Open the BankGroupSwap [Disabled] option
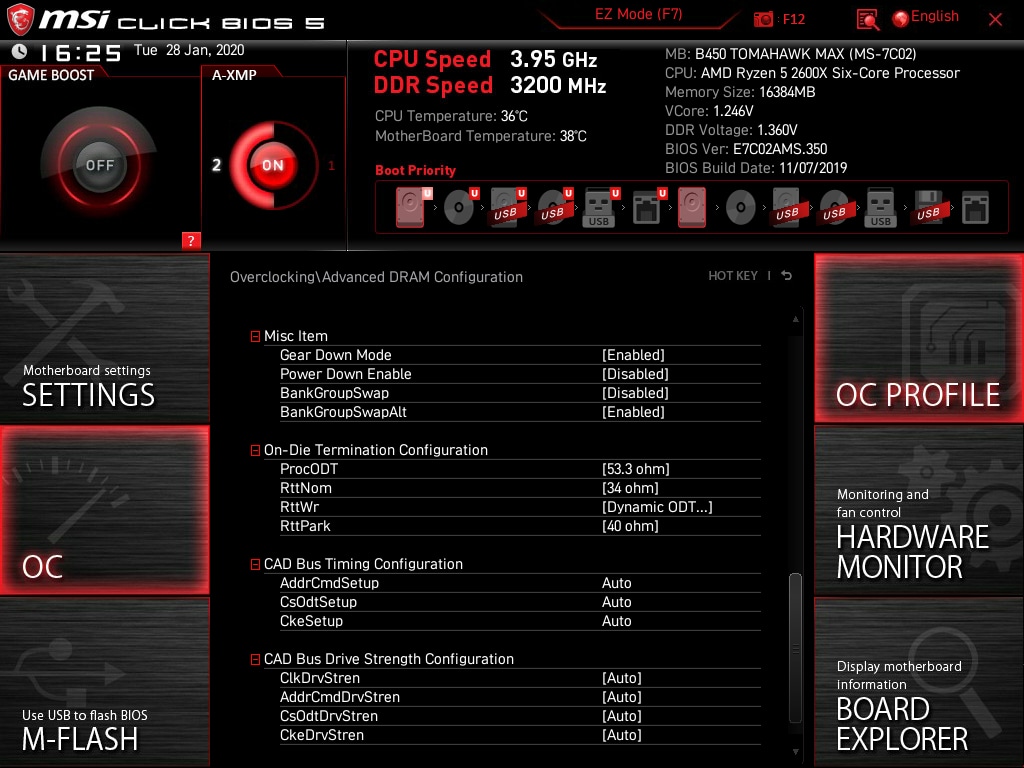This screenshot has height=768, width=1024. click(x=520, y=393)
